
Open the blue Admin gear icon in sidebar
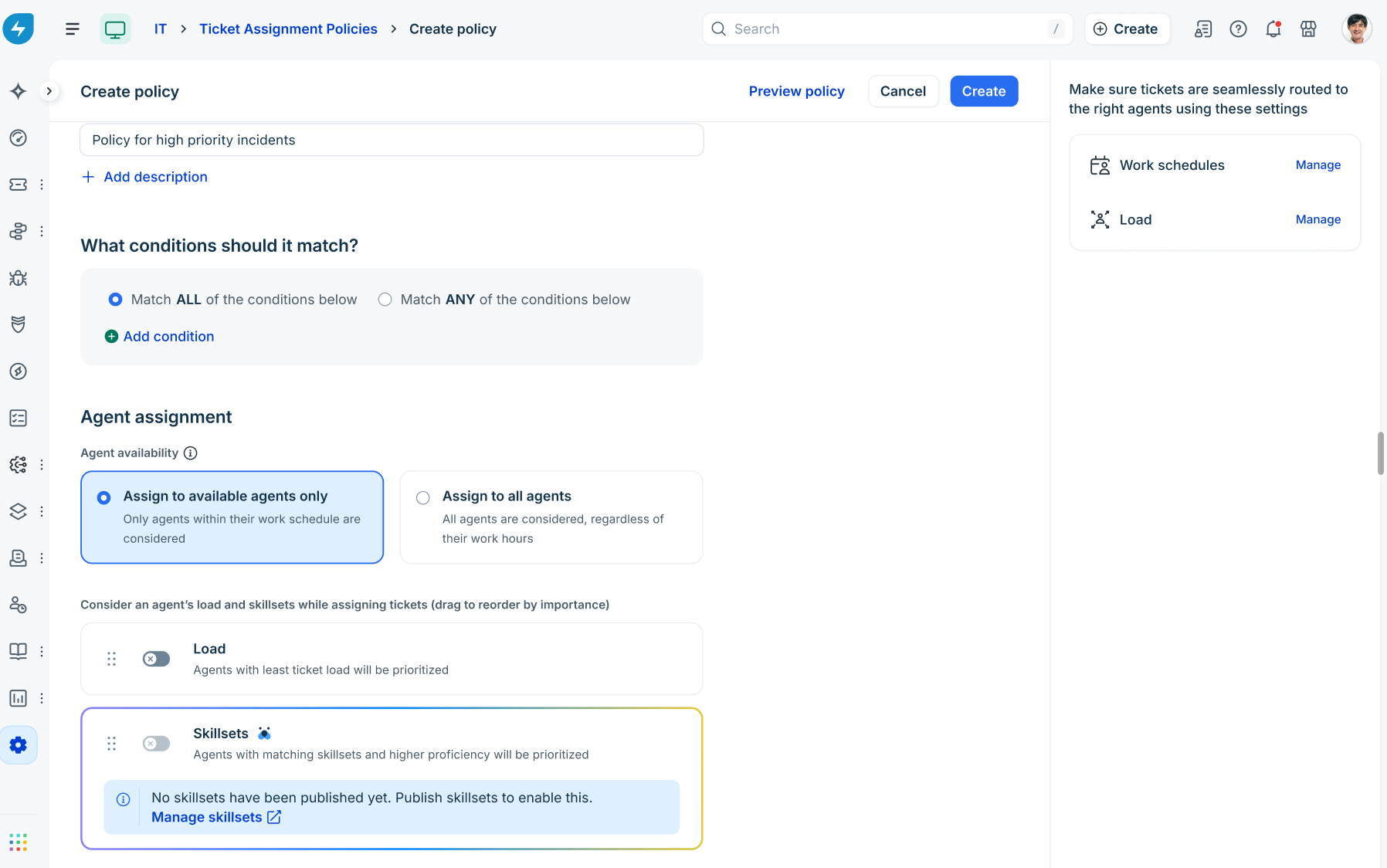pos(19,745)
